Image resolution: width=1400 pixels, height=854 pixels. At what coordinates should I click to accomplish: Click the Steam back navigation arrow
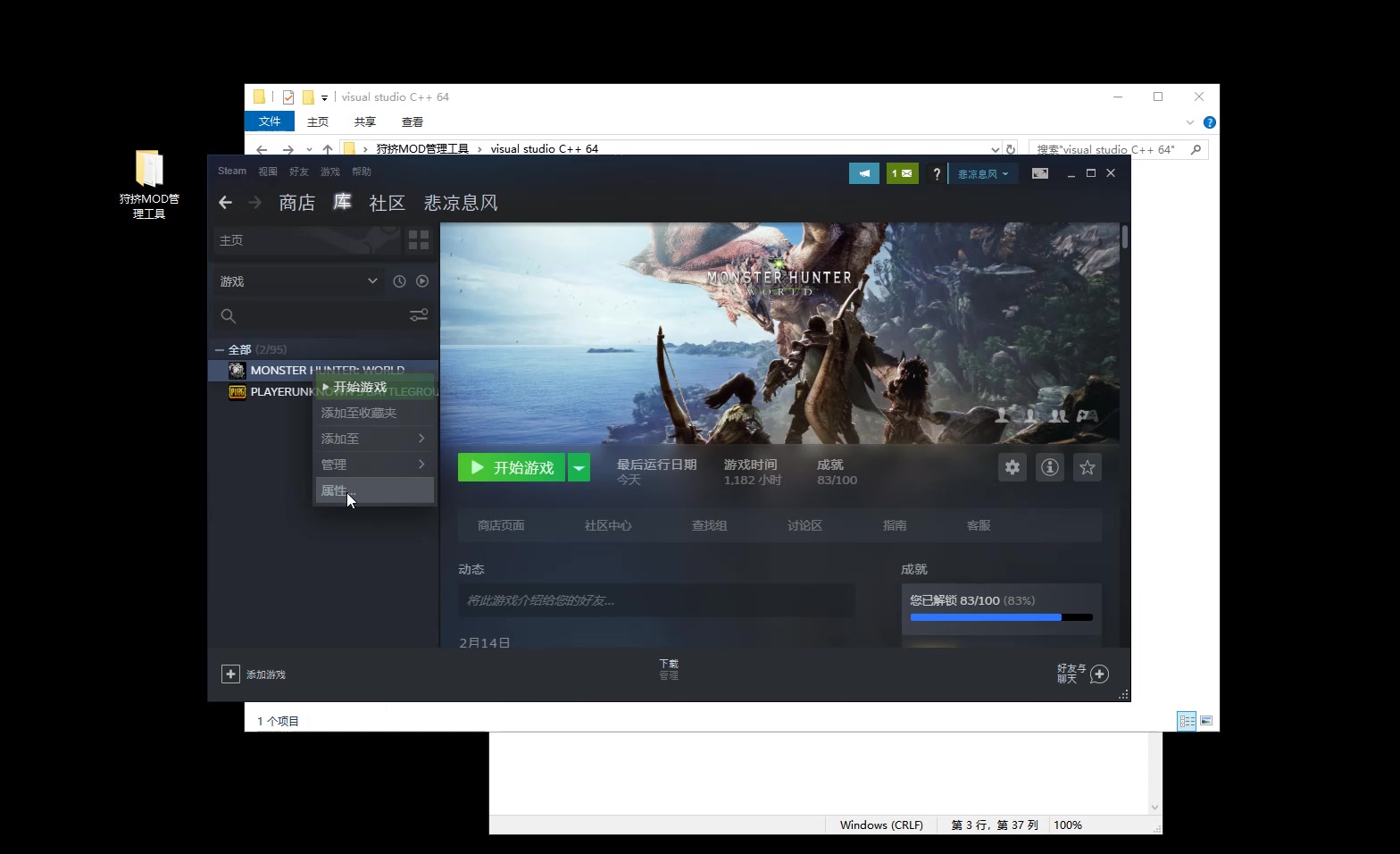(226, 203)
